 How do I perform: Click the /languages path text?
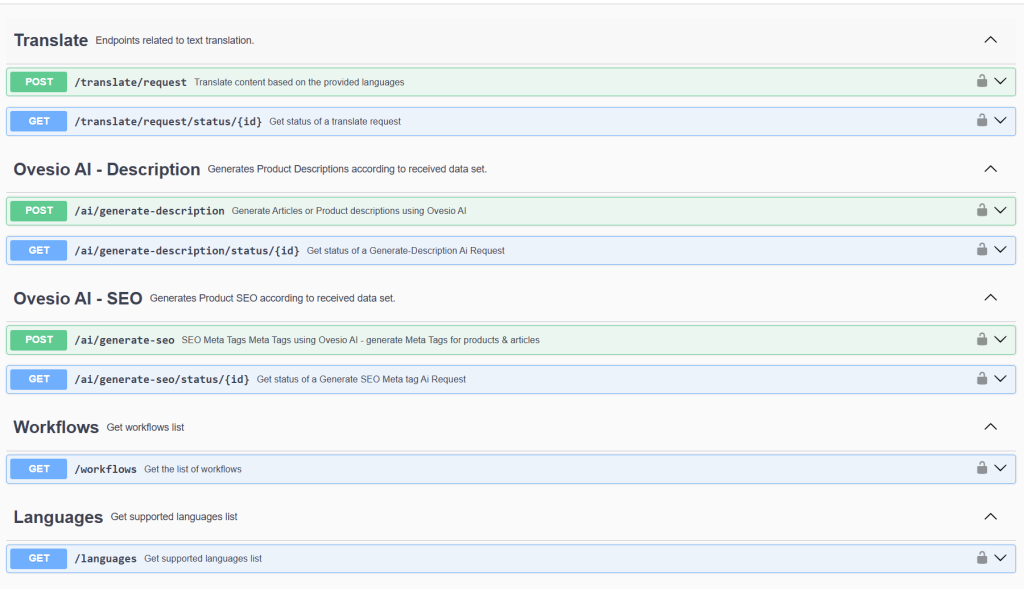point(105,559)
